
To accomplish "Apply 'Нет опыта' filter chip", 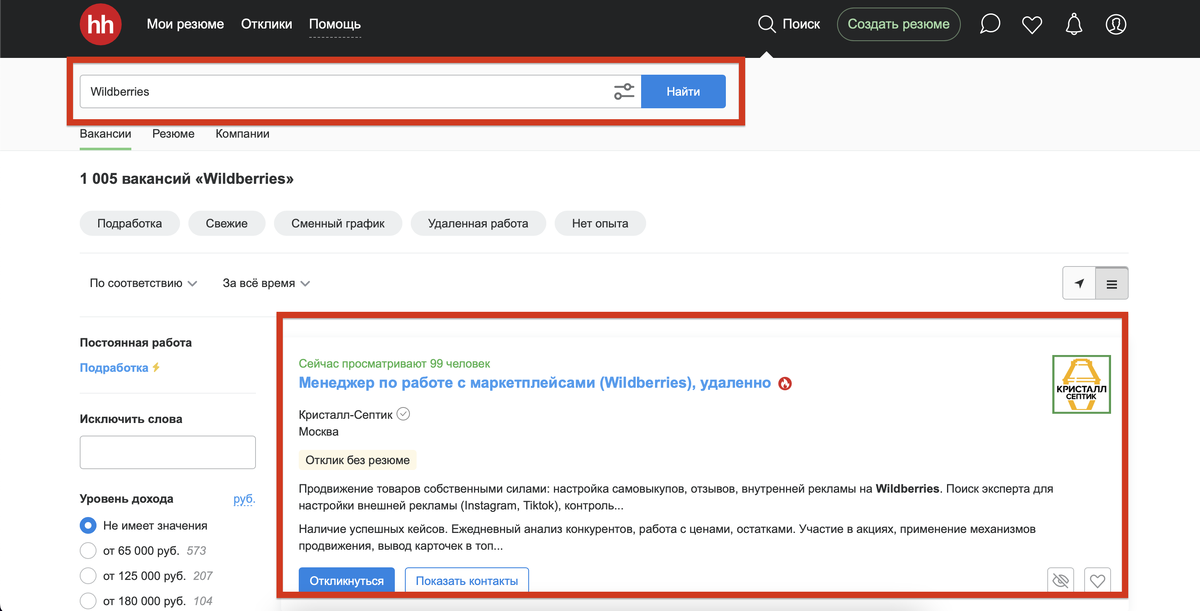I will click(x=600, y=223).
